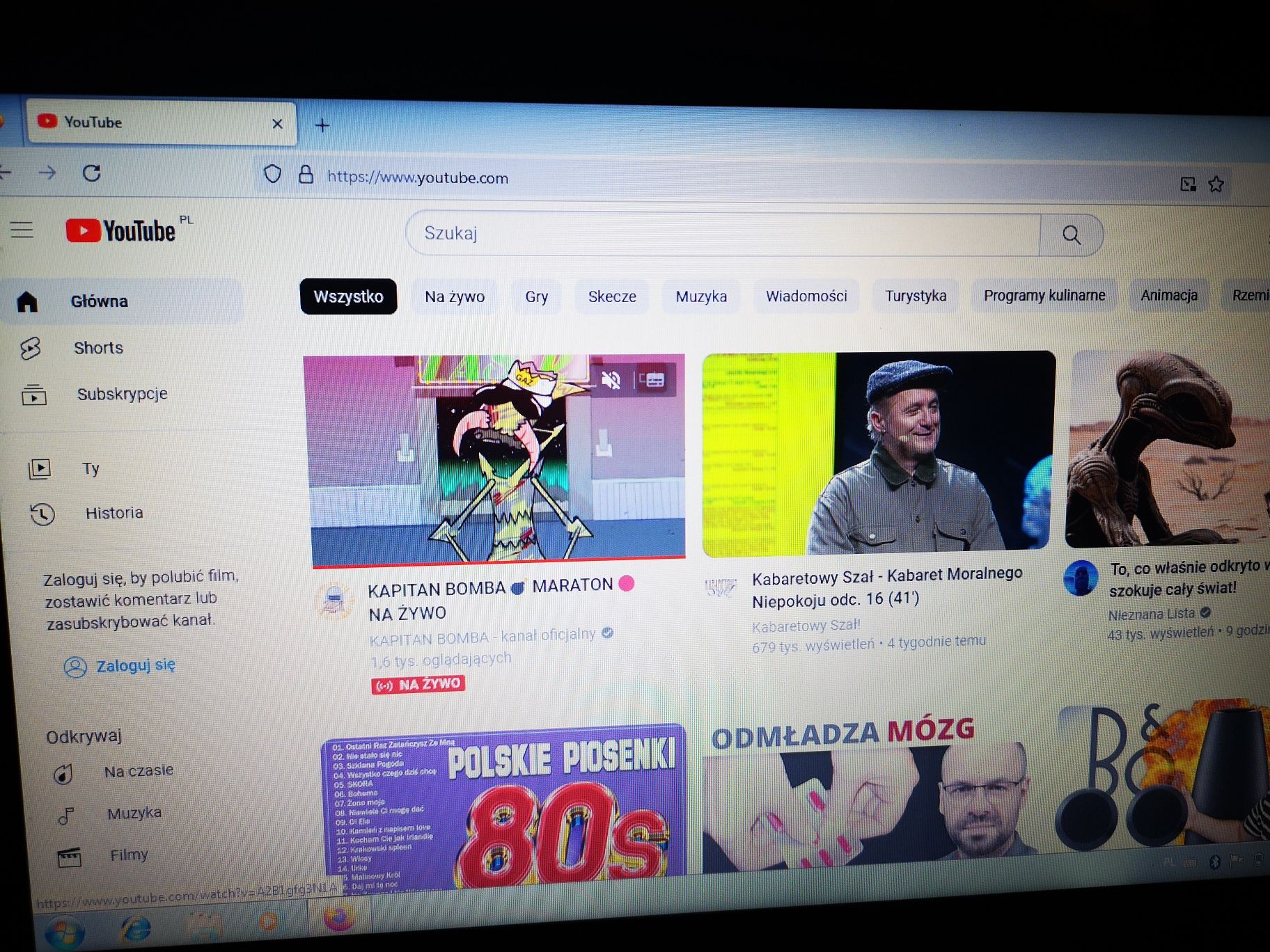Screen dimensions: 1270x952
Task: Click the Szukaj search field
Action: click(x=723, y=234)
